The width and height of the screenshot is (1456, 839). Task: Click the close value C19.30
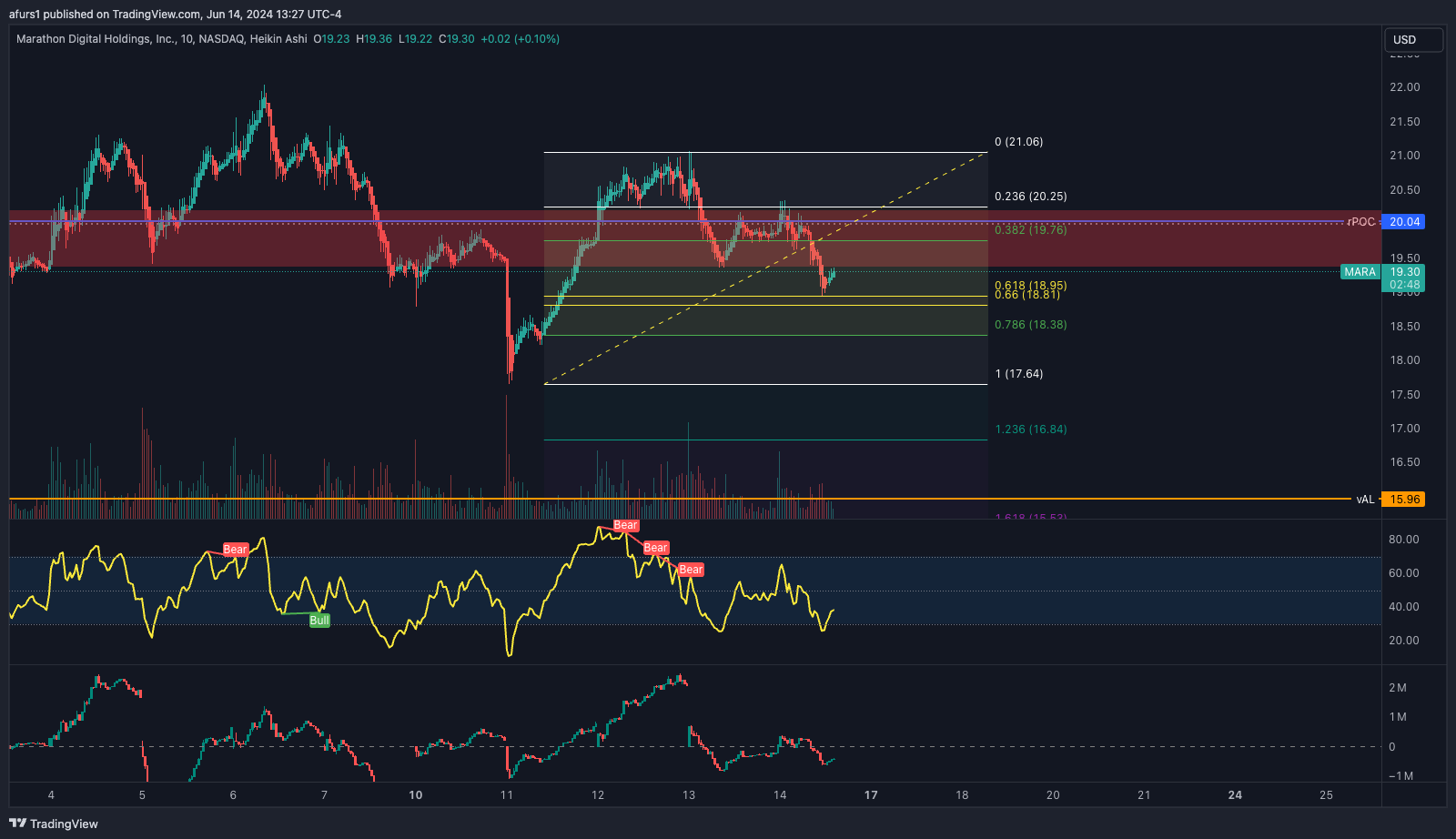click(457, 39)
